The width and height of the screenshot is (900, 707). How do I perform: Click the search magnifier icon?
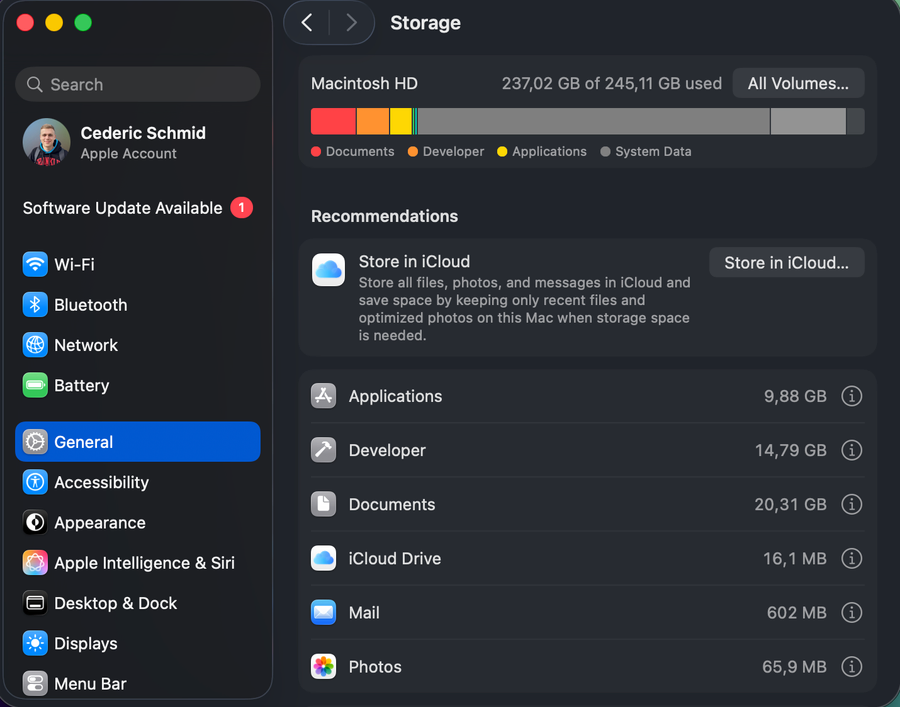click(x=34, y=84)
